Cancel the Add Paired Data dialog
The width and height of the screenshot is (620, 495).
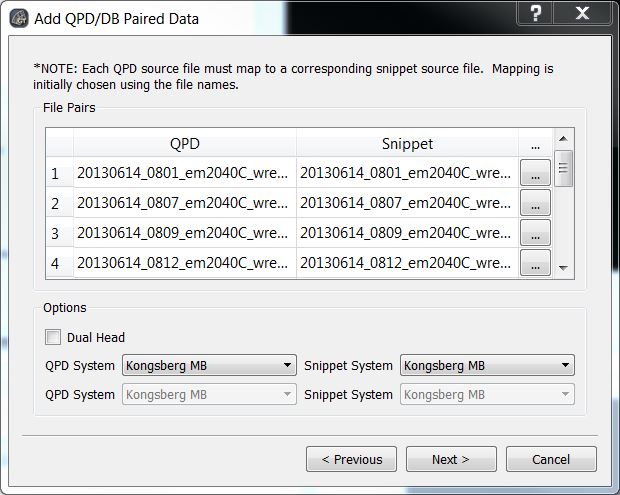[551, 459]
